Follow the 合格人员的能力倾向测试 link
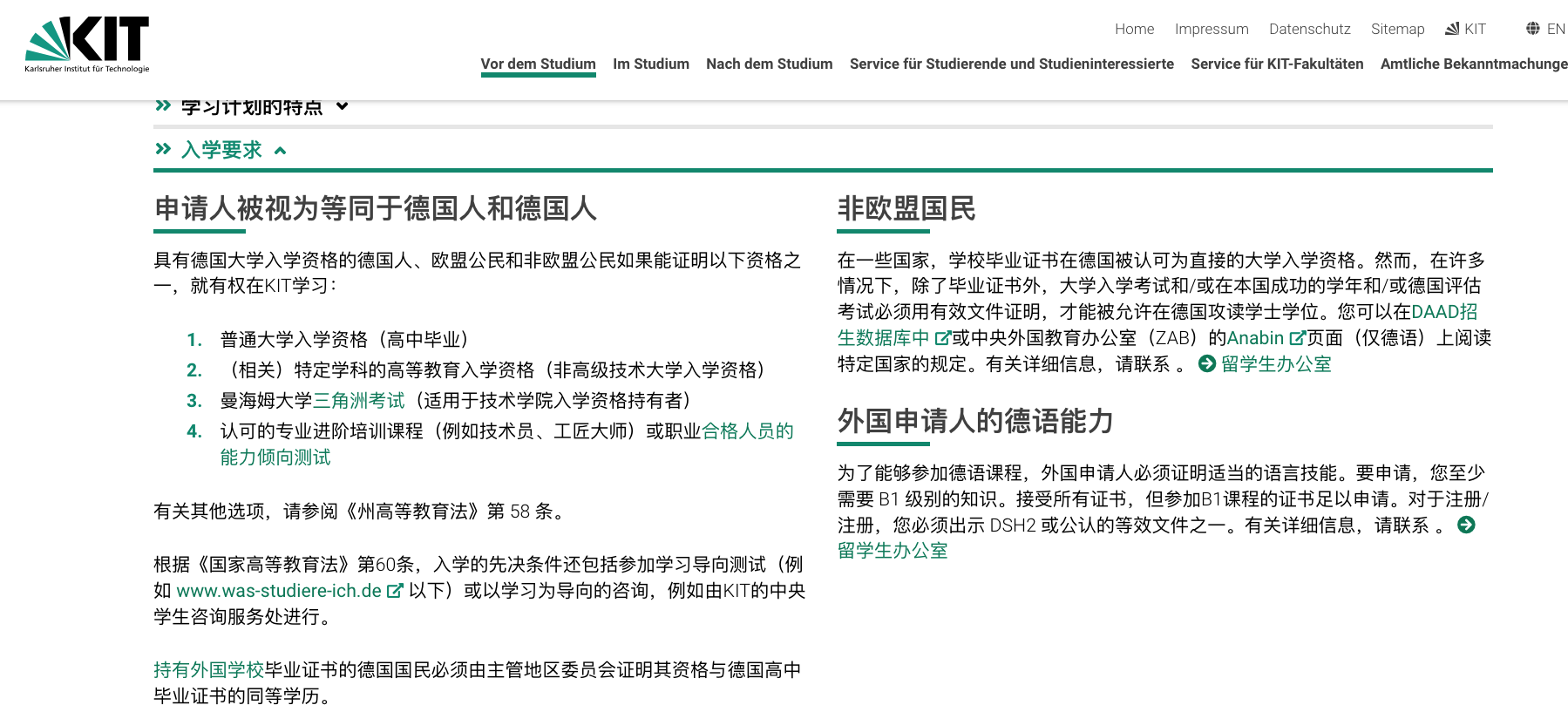The width and height of the screenshot is (1568, 705). pyautogui.click(x=748, y=431)
